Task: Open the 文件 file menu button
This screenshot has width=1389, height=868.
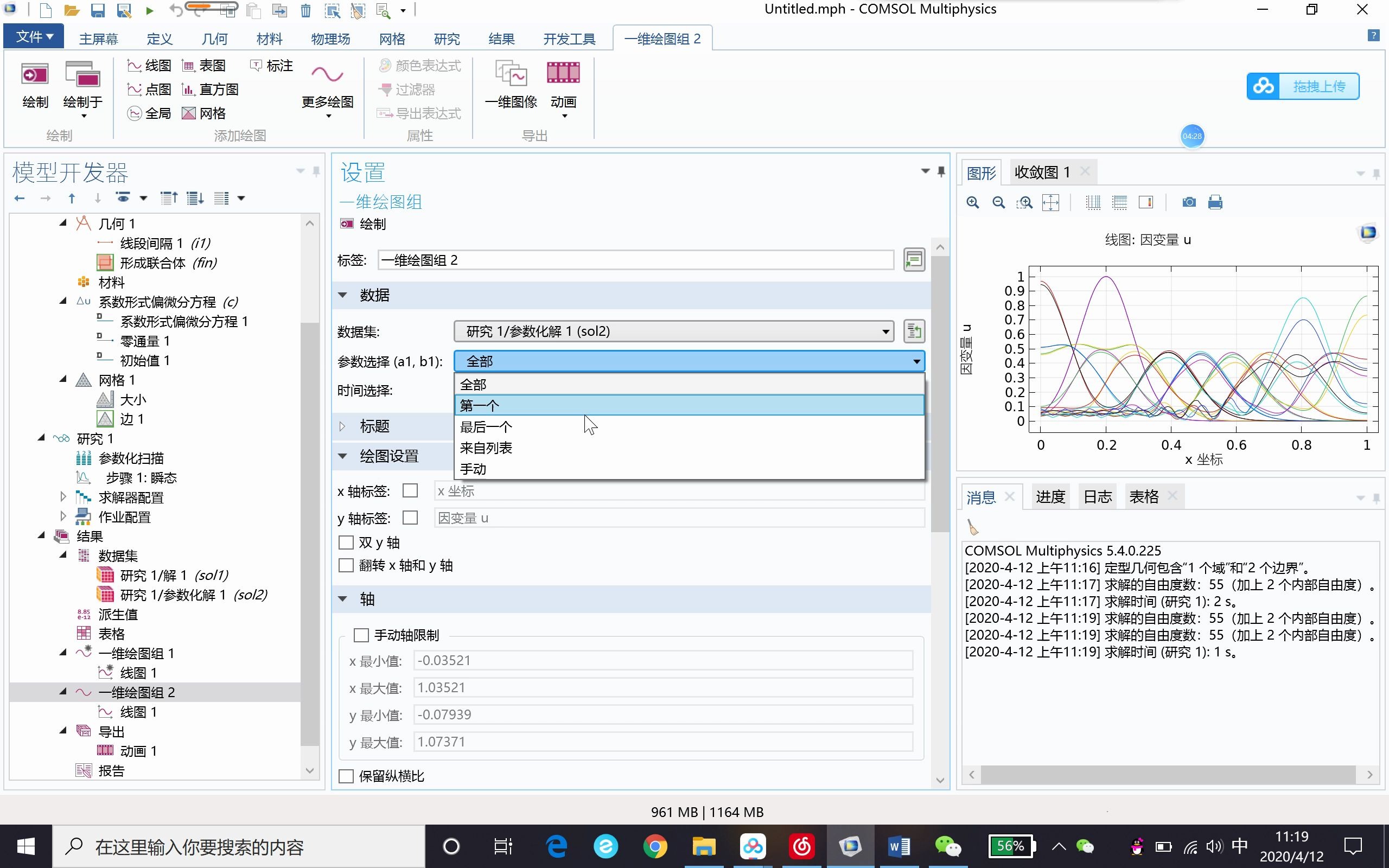Action: [34, 37]
